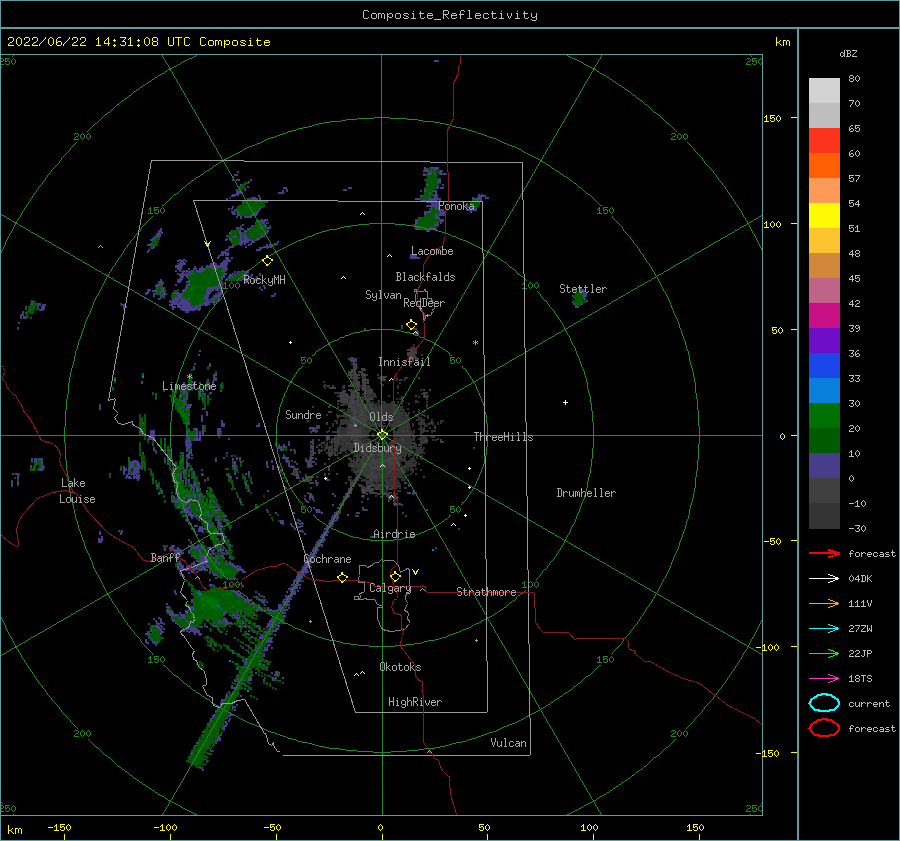Click the Limestone label

click(189, 386)
